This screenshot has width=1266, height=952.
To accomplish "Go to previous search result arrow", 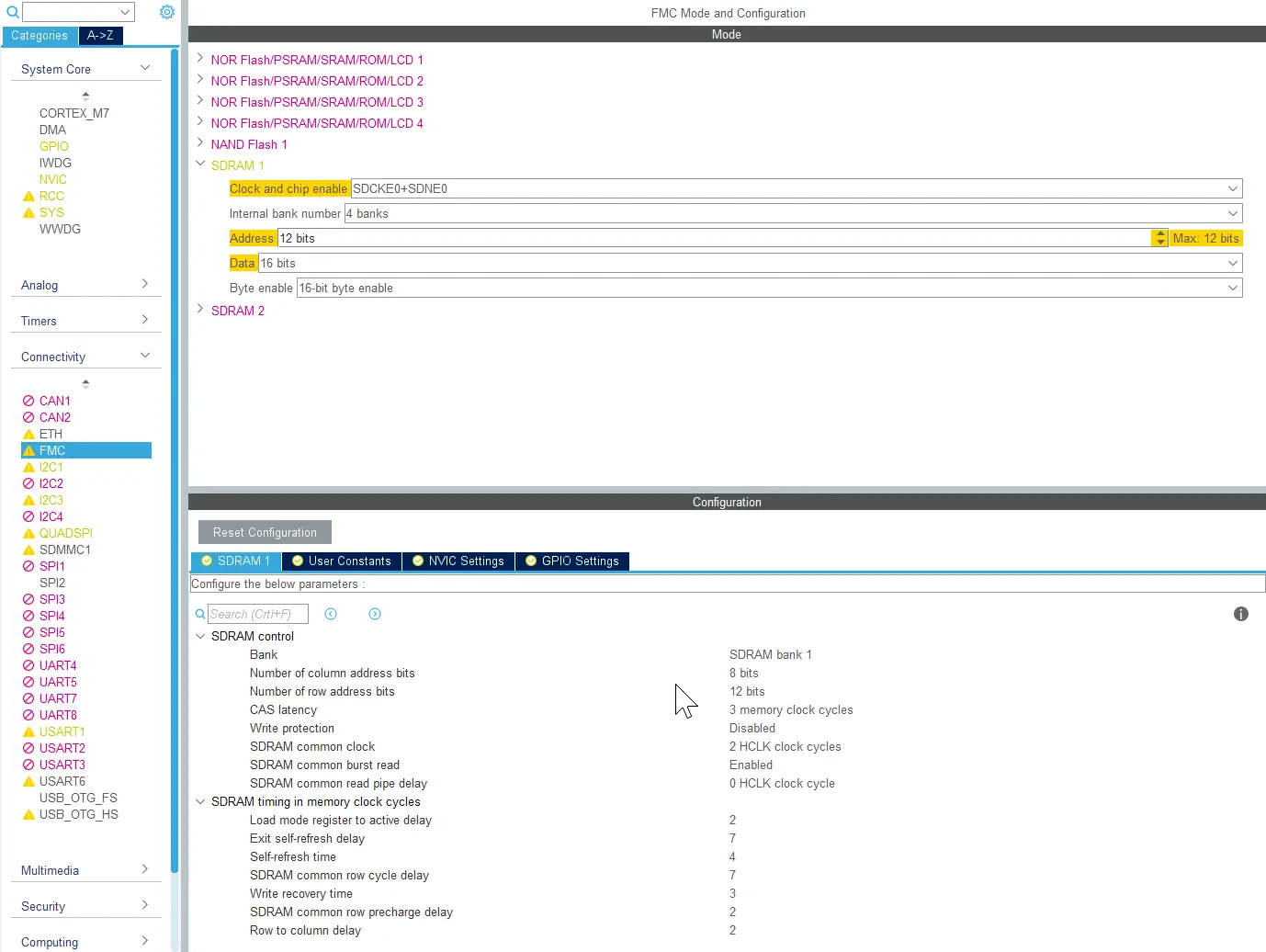I will tap(331, 614).
